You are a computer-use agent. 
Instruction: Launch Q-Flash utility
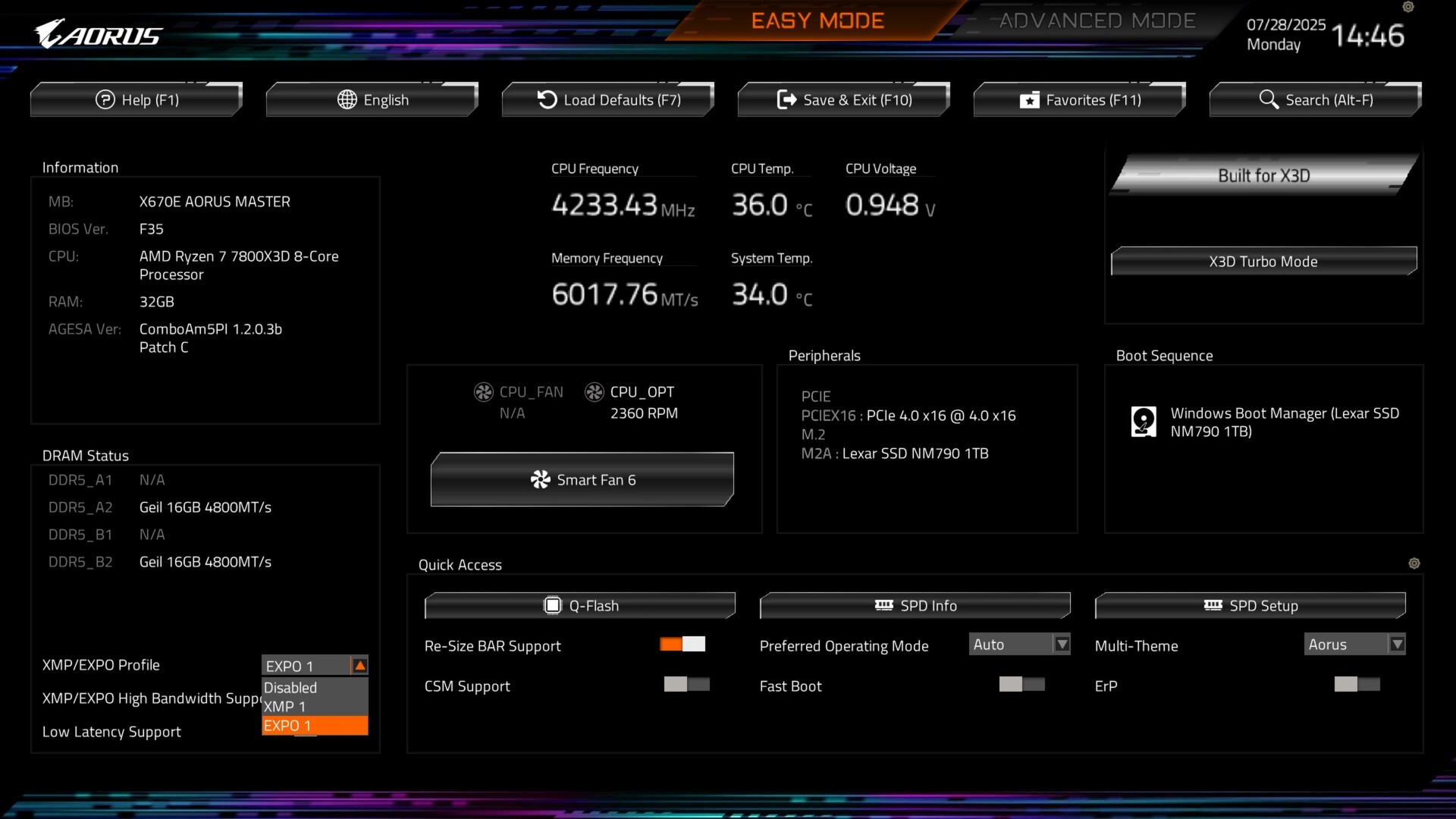580,605
